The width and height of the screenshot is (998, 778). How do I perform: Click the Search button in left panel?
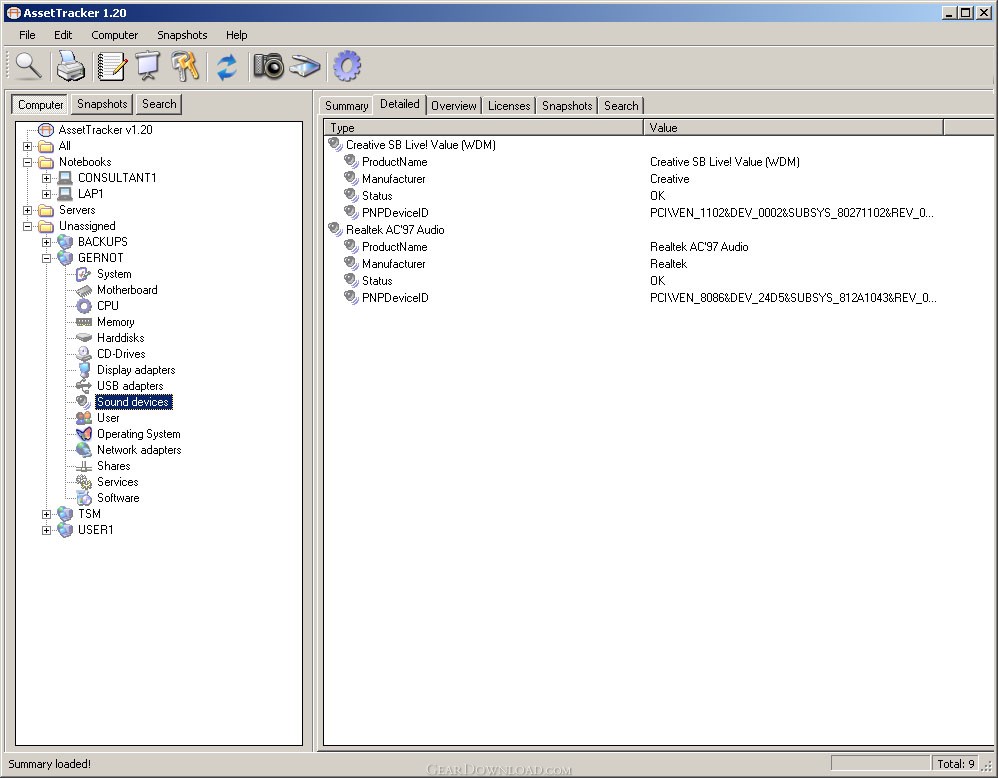pos(159,104)
